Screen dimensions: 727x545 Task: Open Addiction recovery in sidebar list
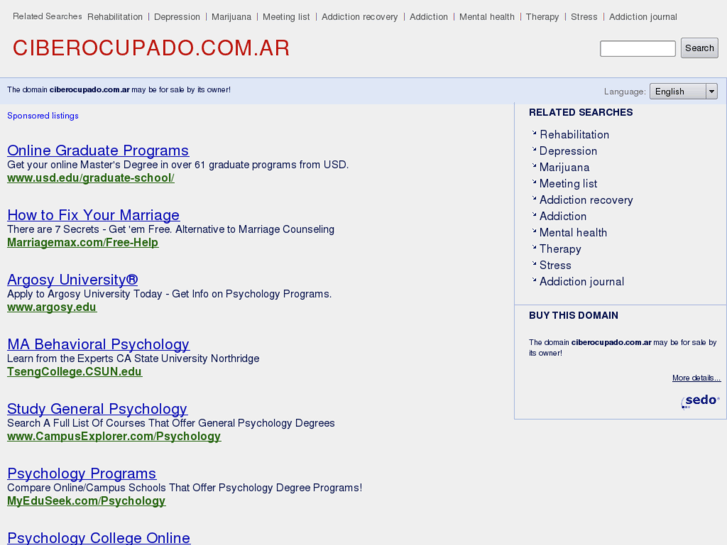(x=586, y=200)
